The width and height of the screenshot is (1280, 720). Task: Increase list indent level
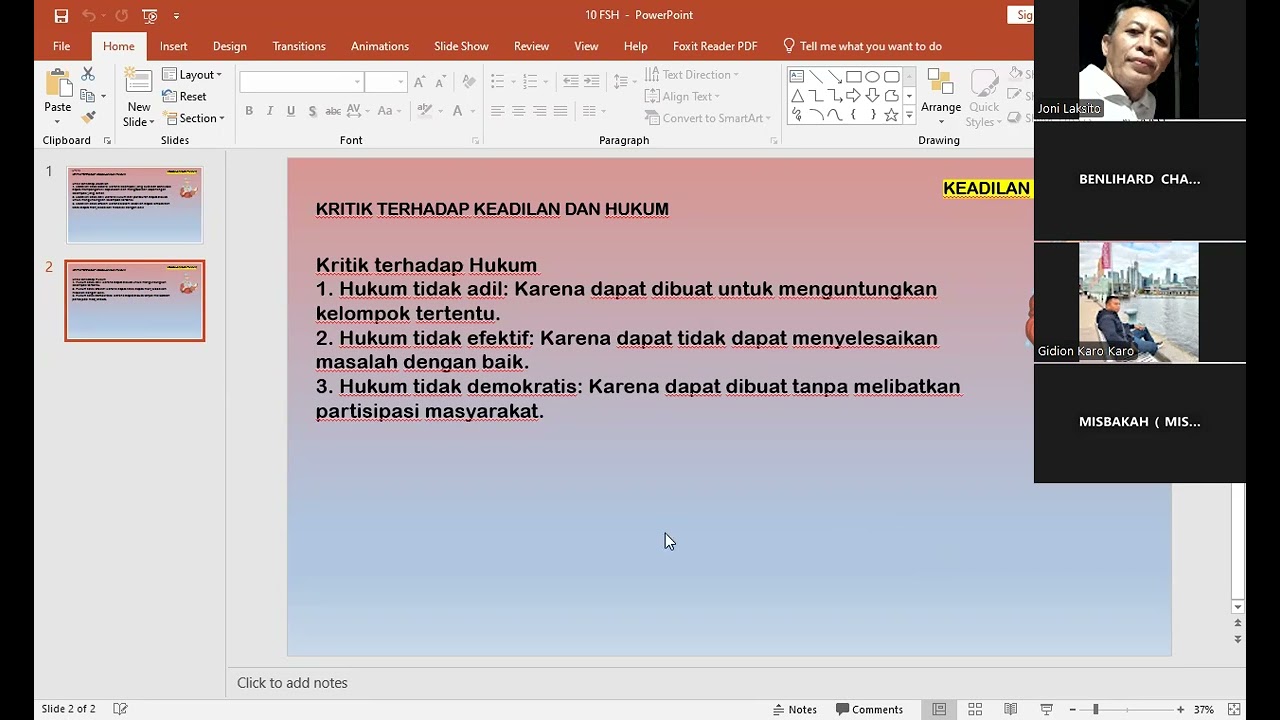pyautogui.click(x=591, y=82)
